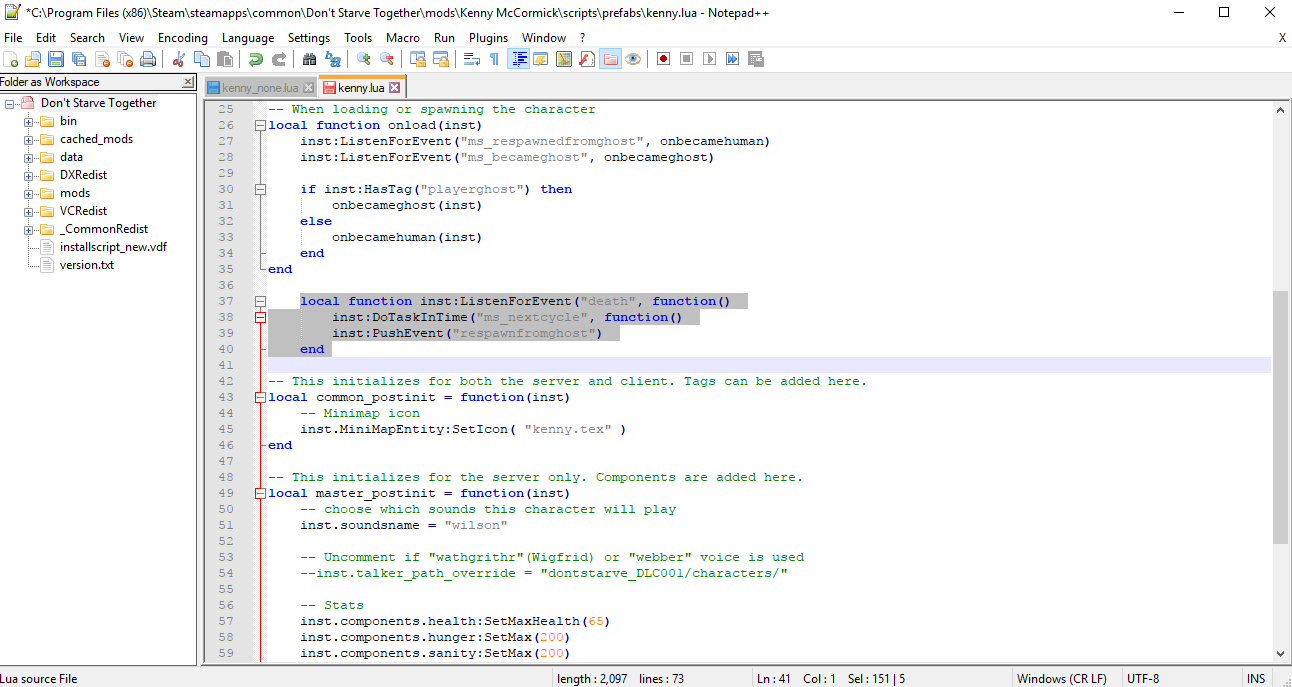The width and height of the screenshot is (1292, 687).
Task: Select version.txt in the workspace tree
Action: (x=86, y=265)
